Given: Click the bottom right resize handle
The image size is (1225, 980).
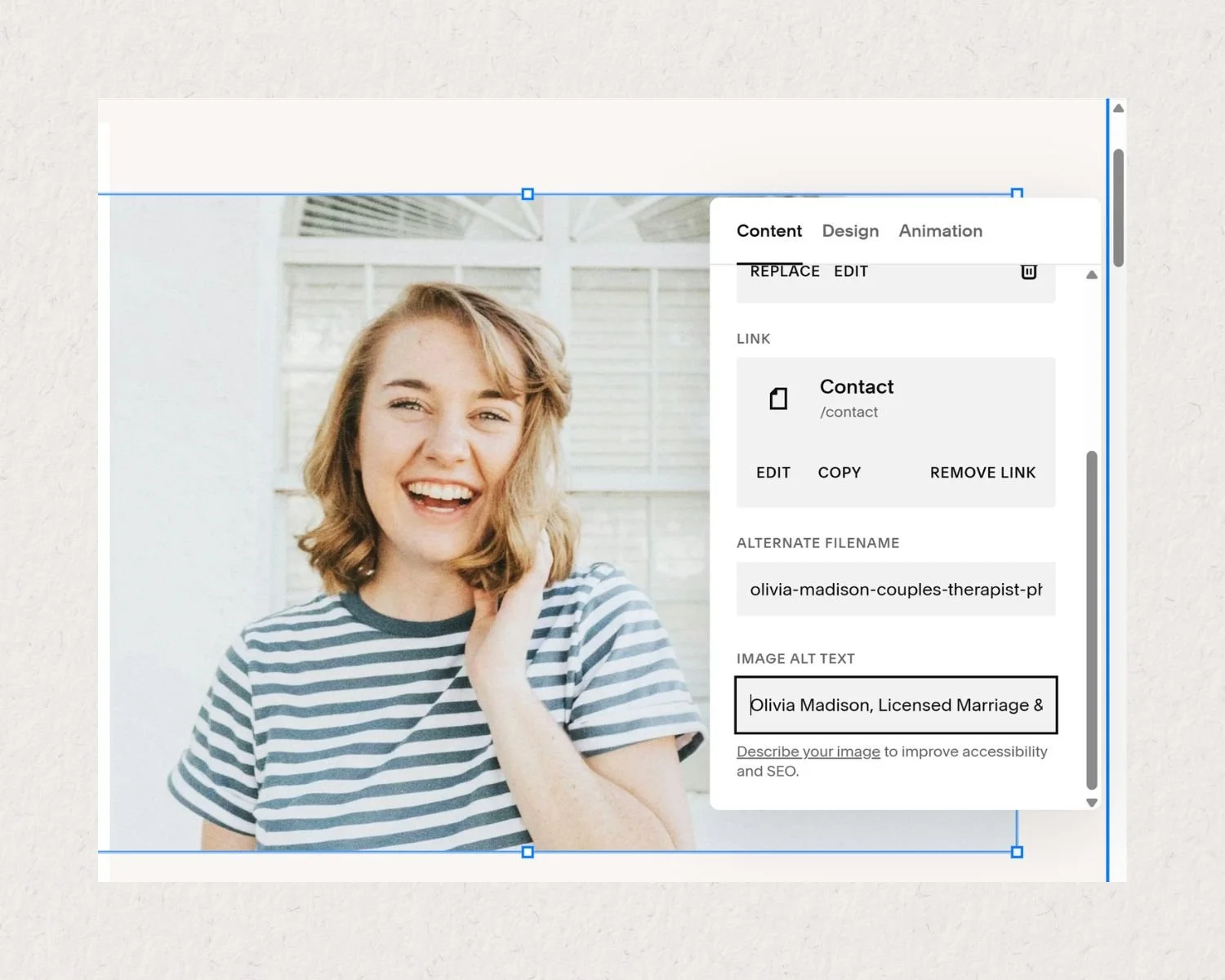Looking at the screenshot, I should (1017, 852).
